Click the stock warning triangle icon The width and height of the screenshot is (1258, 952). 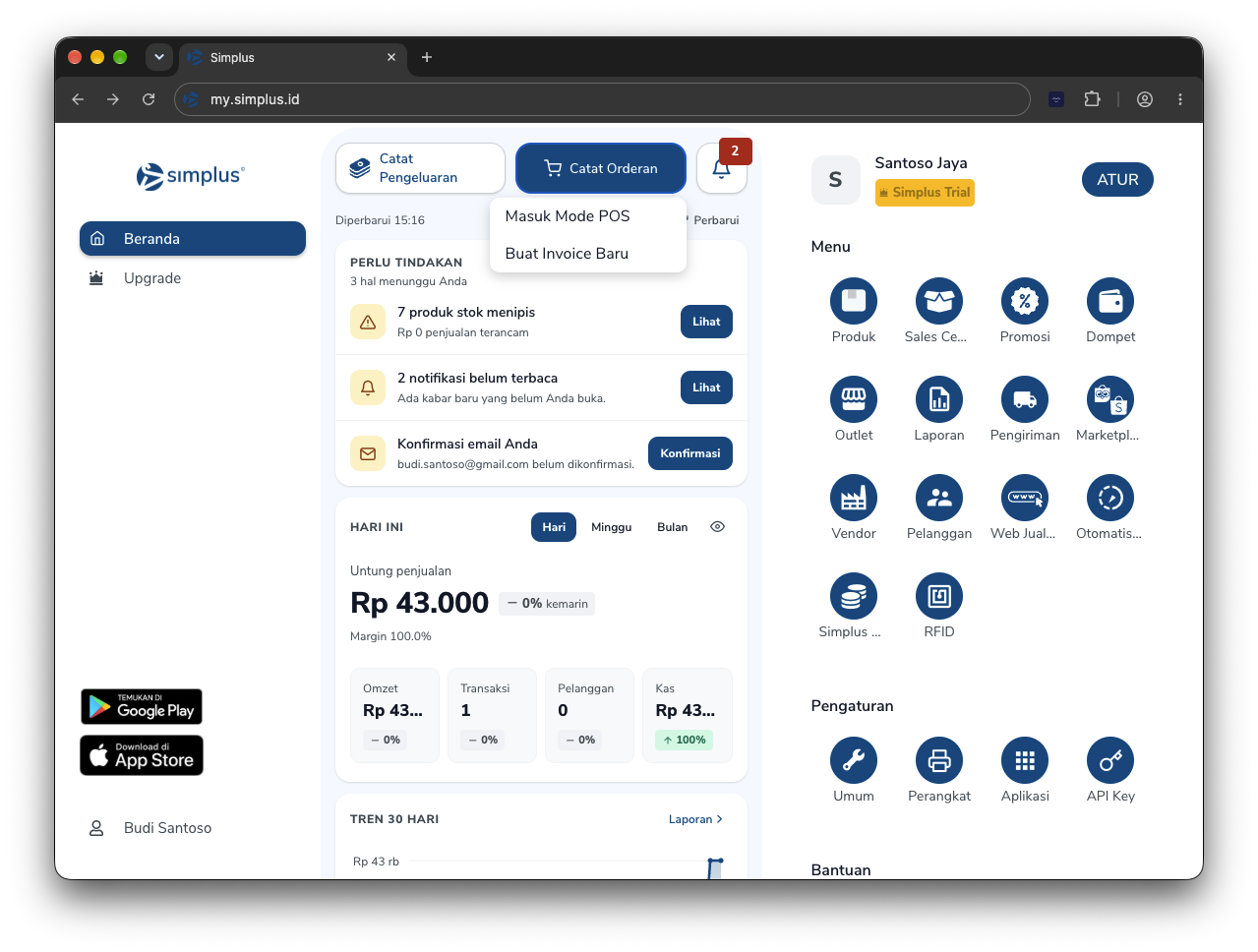[368, 322]
